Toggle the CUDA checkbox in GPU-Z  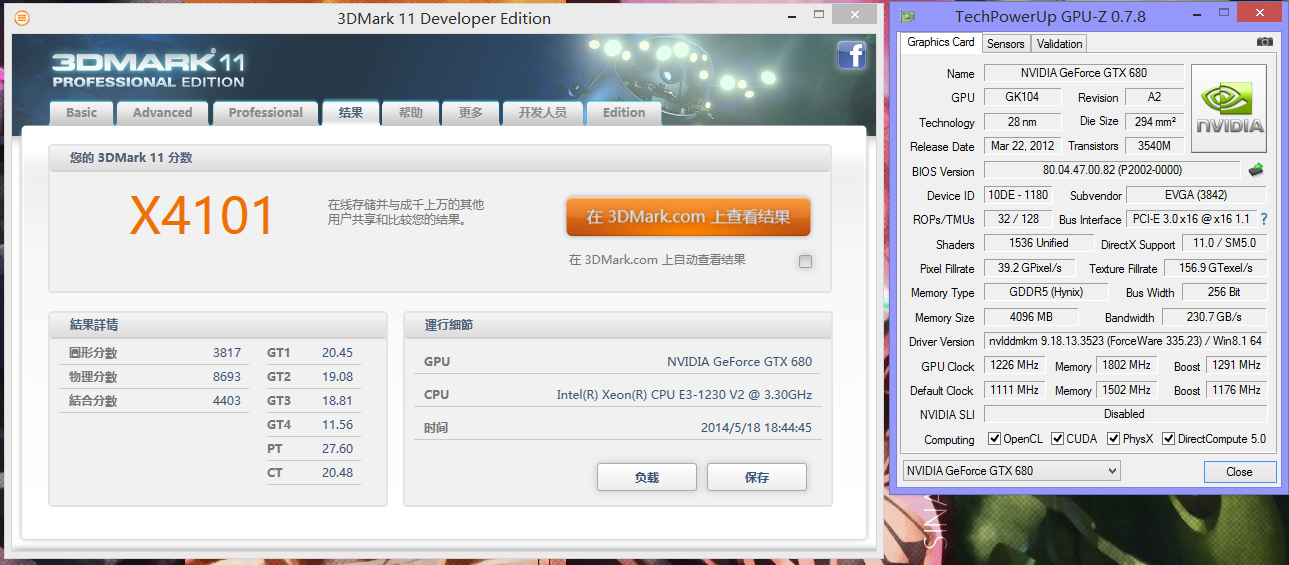click(1058, 439)
